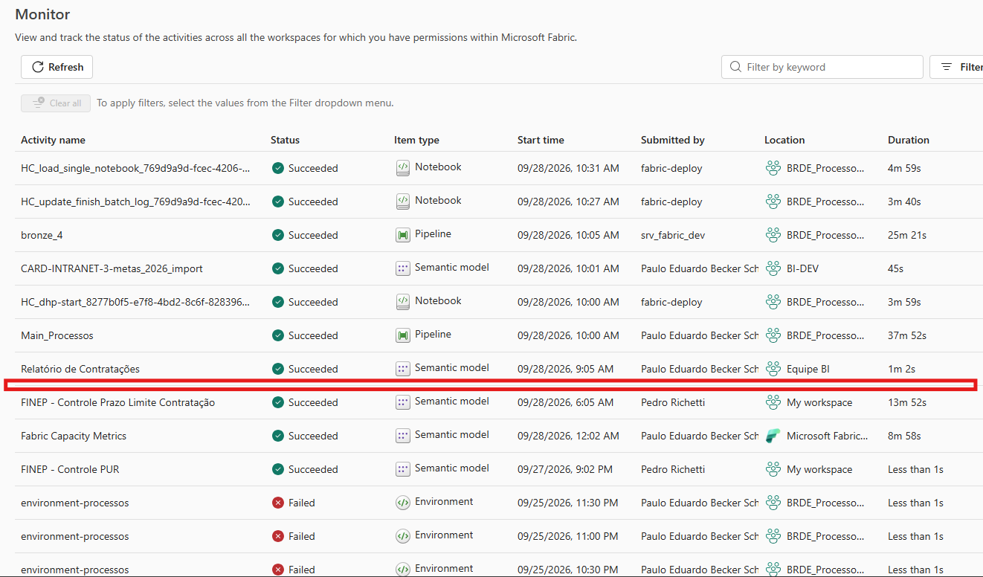Click the Location column header
Viewport: 983px width, 577px height.
784,140
